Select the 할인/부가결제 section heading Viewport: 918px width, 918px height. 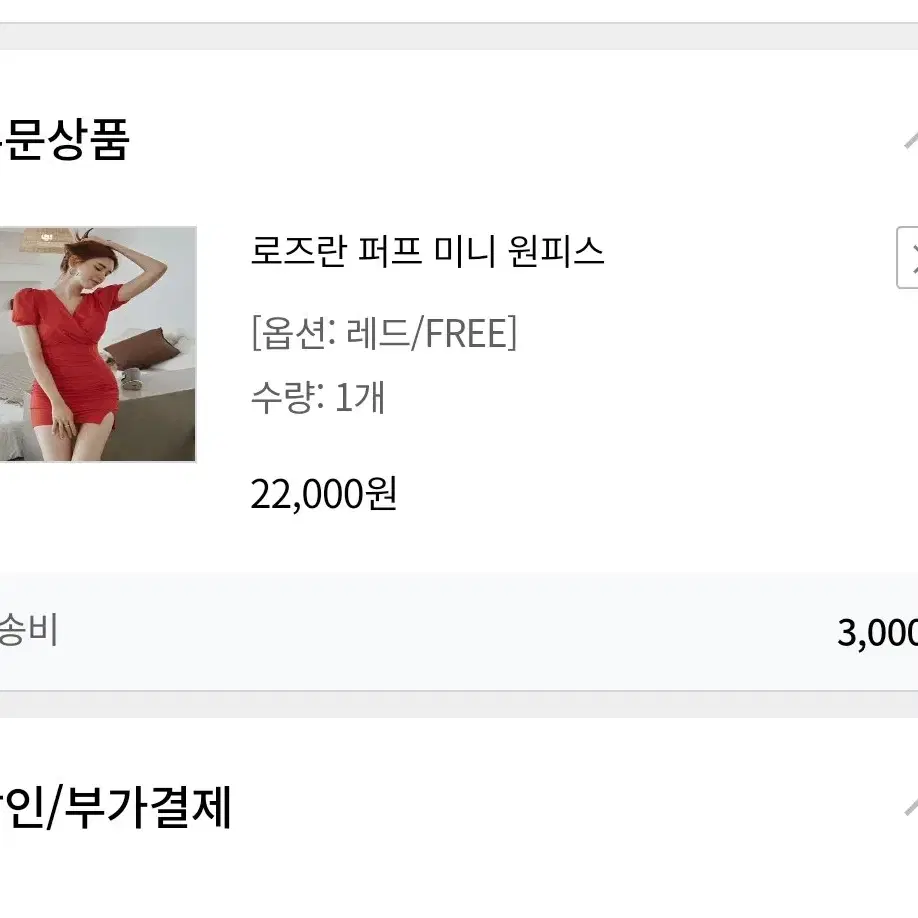[115, 807]
